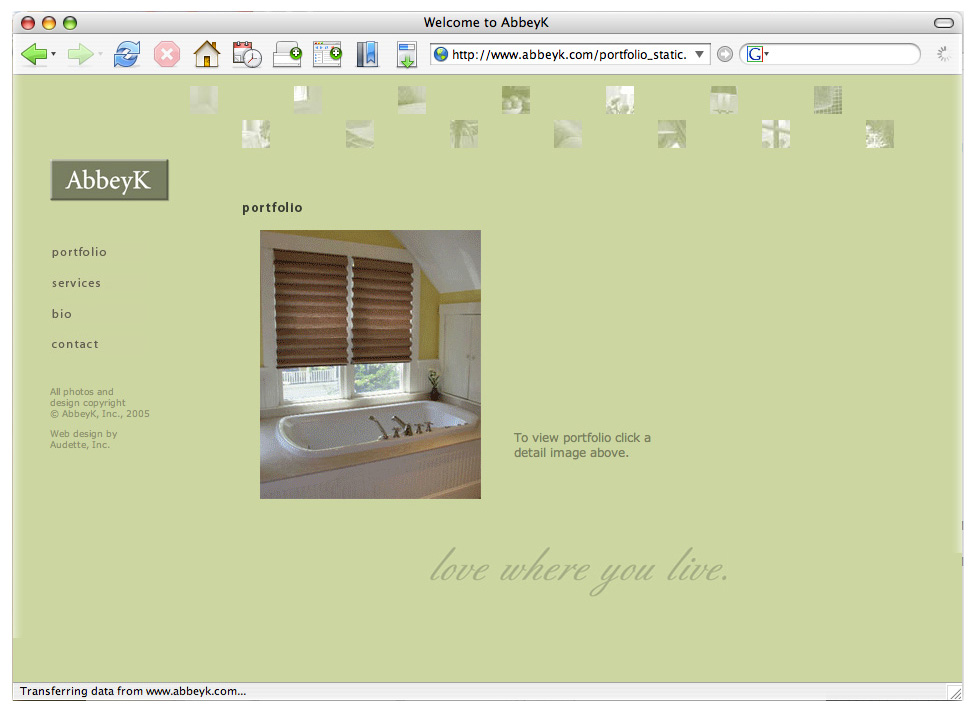The image size is (977, 718).
Task: Navigate to the services page link
Action: pos(76,283)
